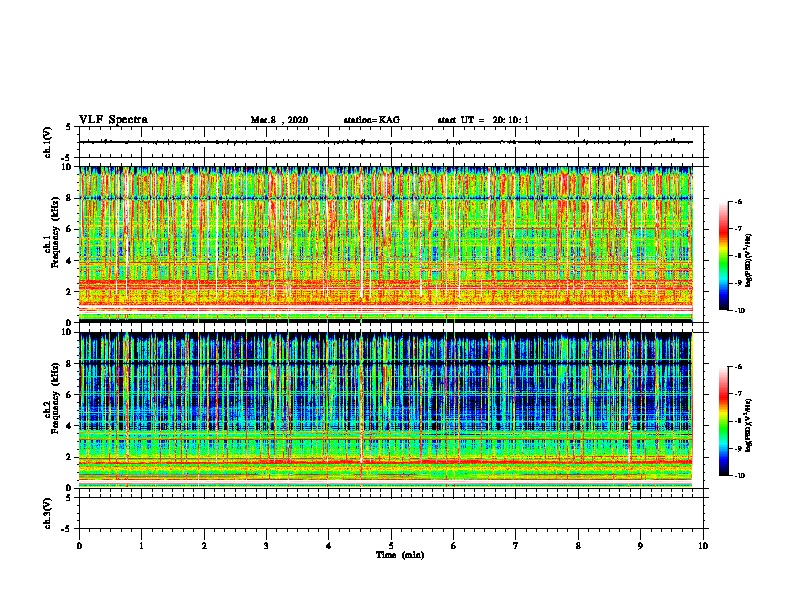Click time axis tick label "5"
This screenshot has height=612, width=792.
(391, 546)
